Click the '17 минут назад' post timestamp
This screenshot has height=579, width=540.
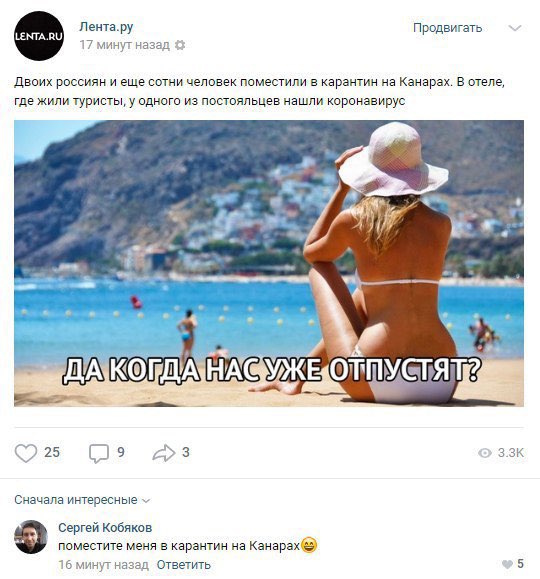124,45
